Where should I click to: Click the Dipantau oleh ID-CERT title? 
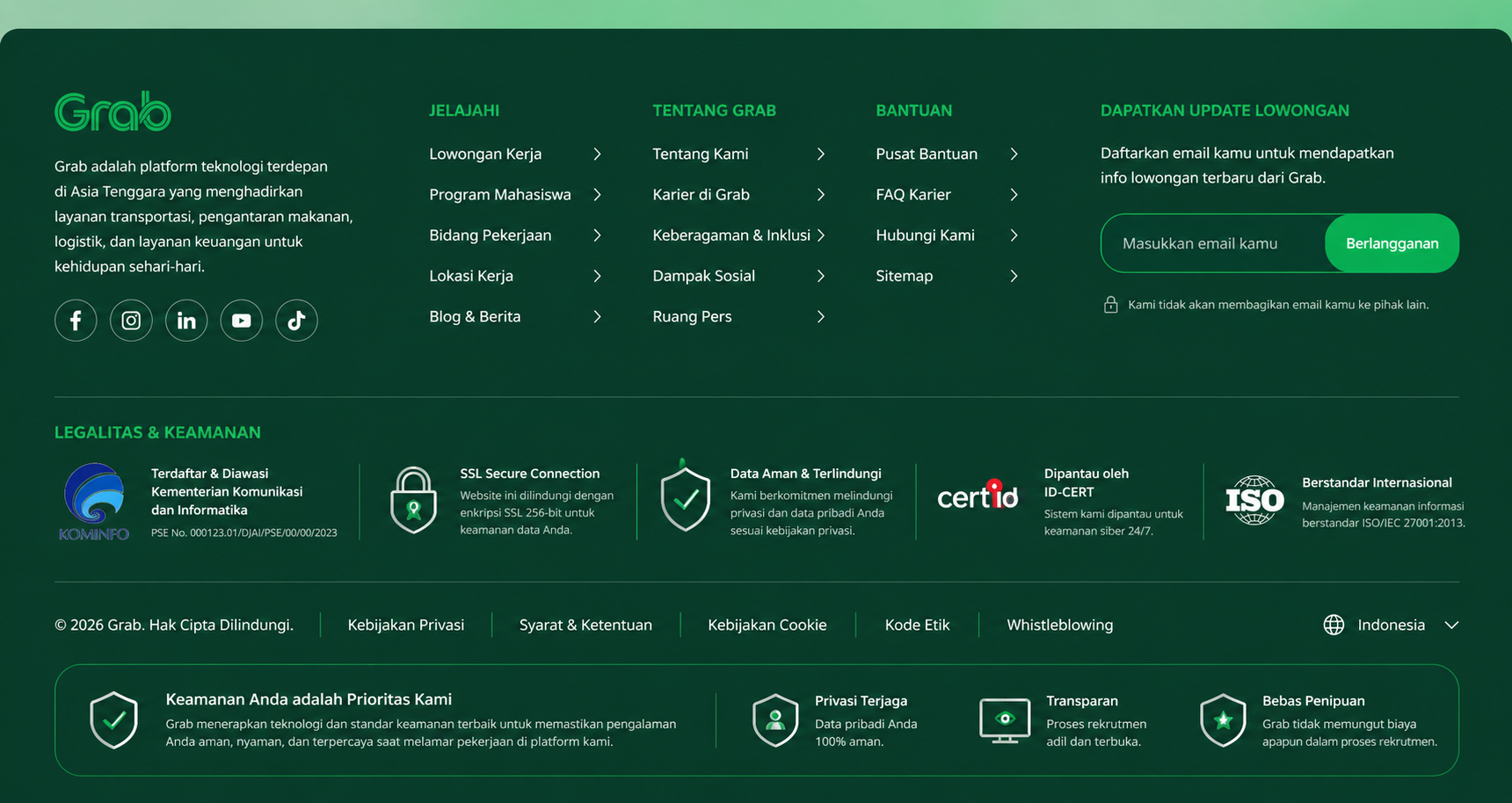(1087, 482)
